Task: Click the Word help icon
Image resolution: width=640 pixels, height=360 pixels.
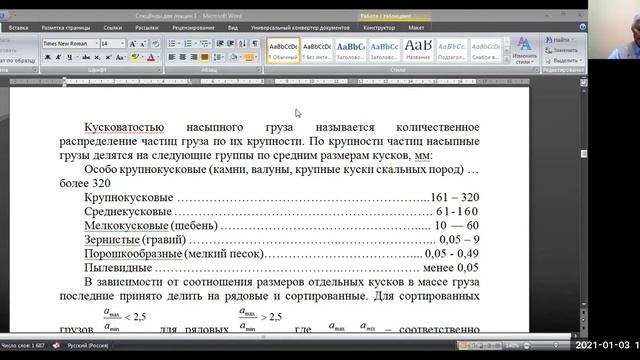Action: coord(583,27)
